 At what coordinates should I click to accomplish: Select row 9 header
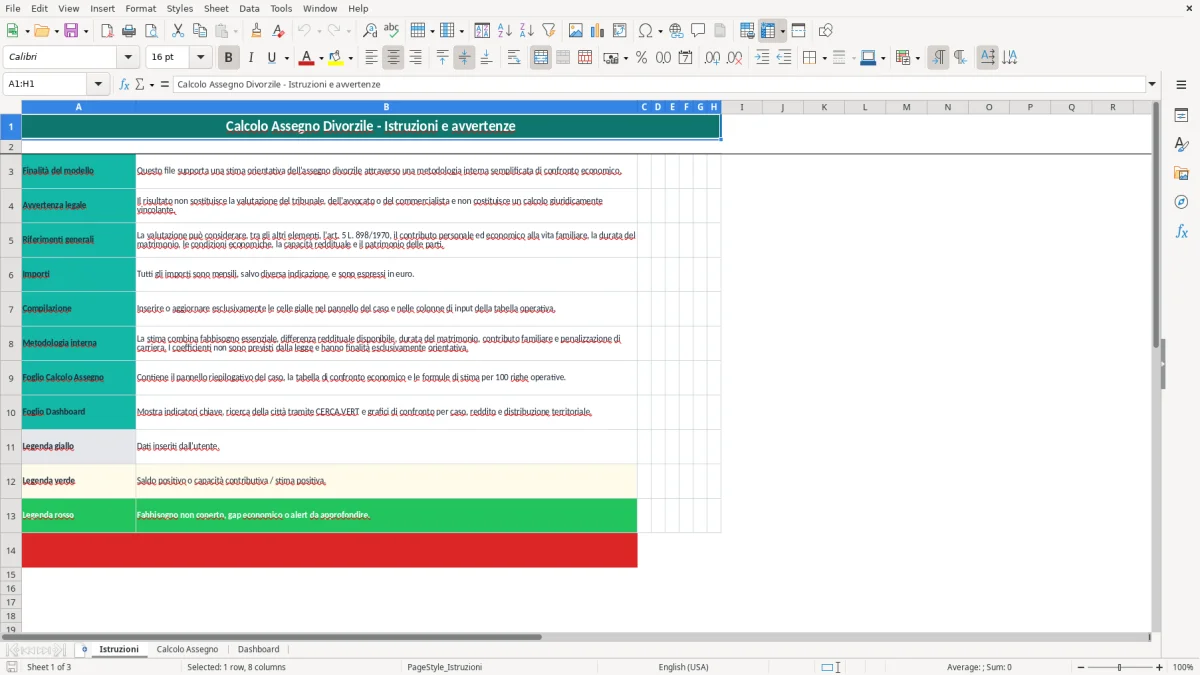point(11,378)
